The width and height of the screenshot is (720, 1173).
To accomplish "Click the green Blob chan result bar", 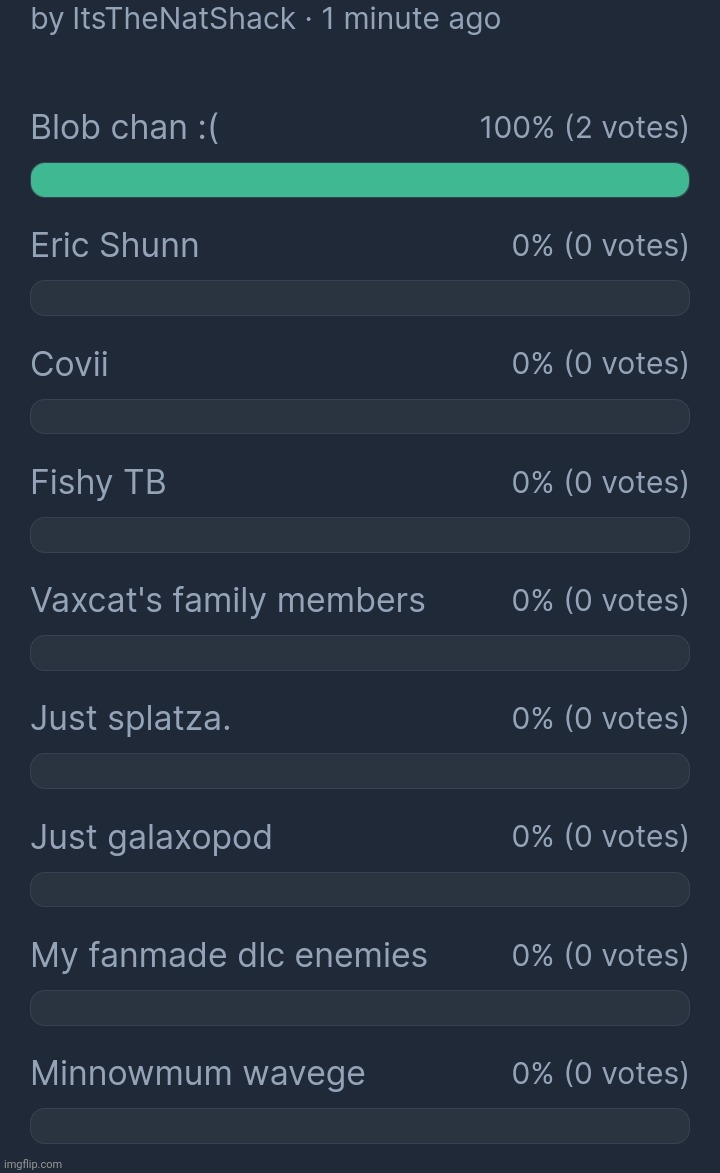I will (359, 180).
